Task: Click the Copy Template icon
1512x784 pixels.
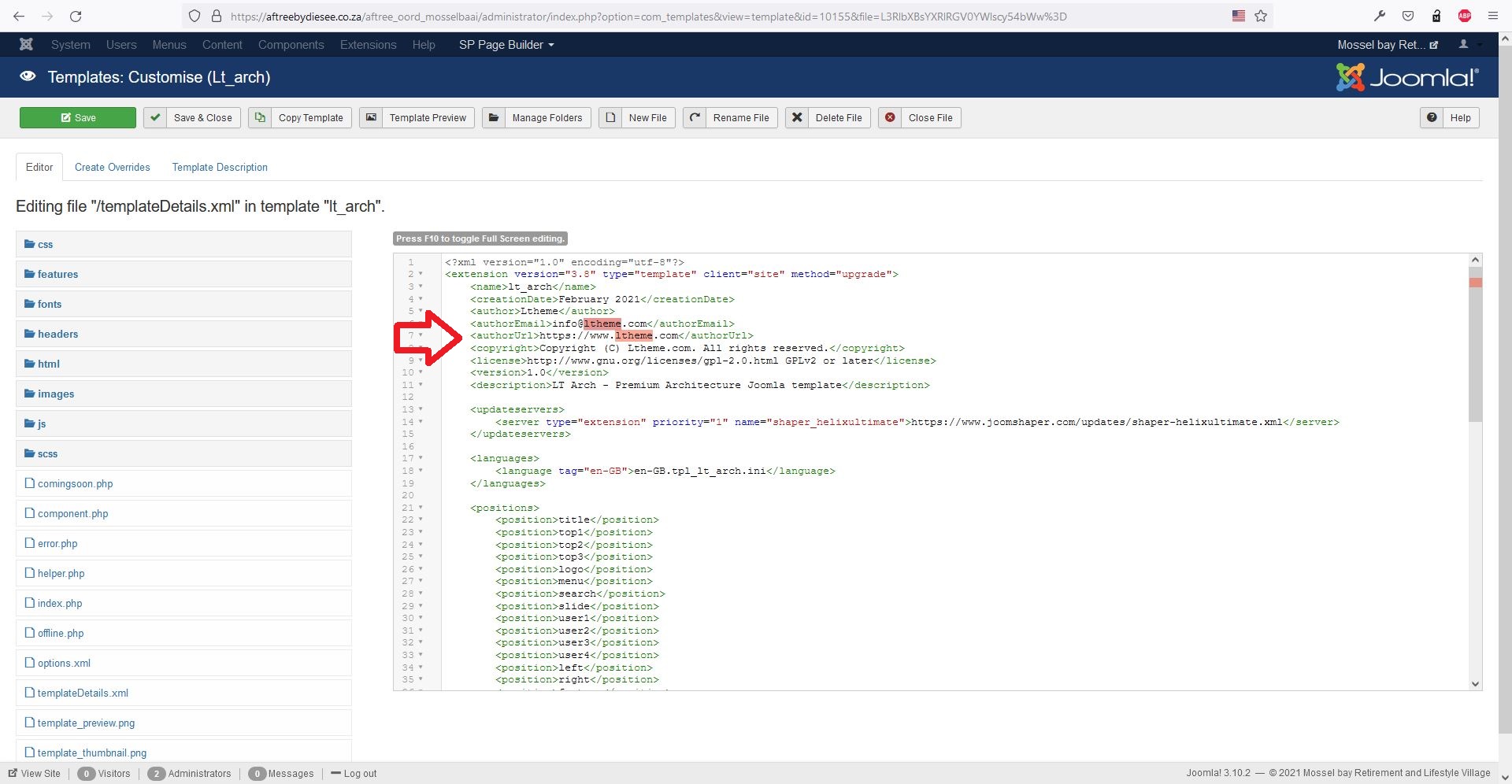Action: click(x=260, y=118)
